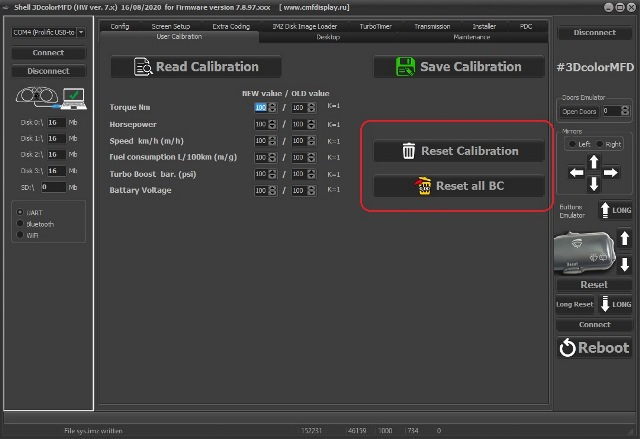640x439 pixels.
Task: Click the Save Calibration button
Action: tap(459, 67)
